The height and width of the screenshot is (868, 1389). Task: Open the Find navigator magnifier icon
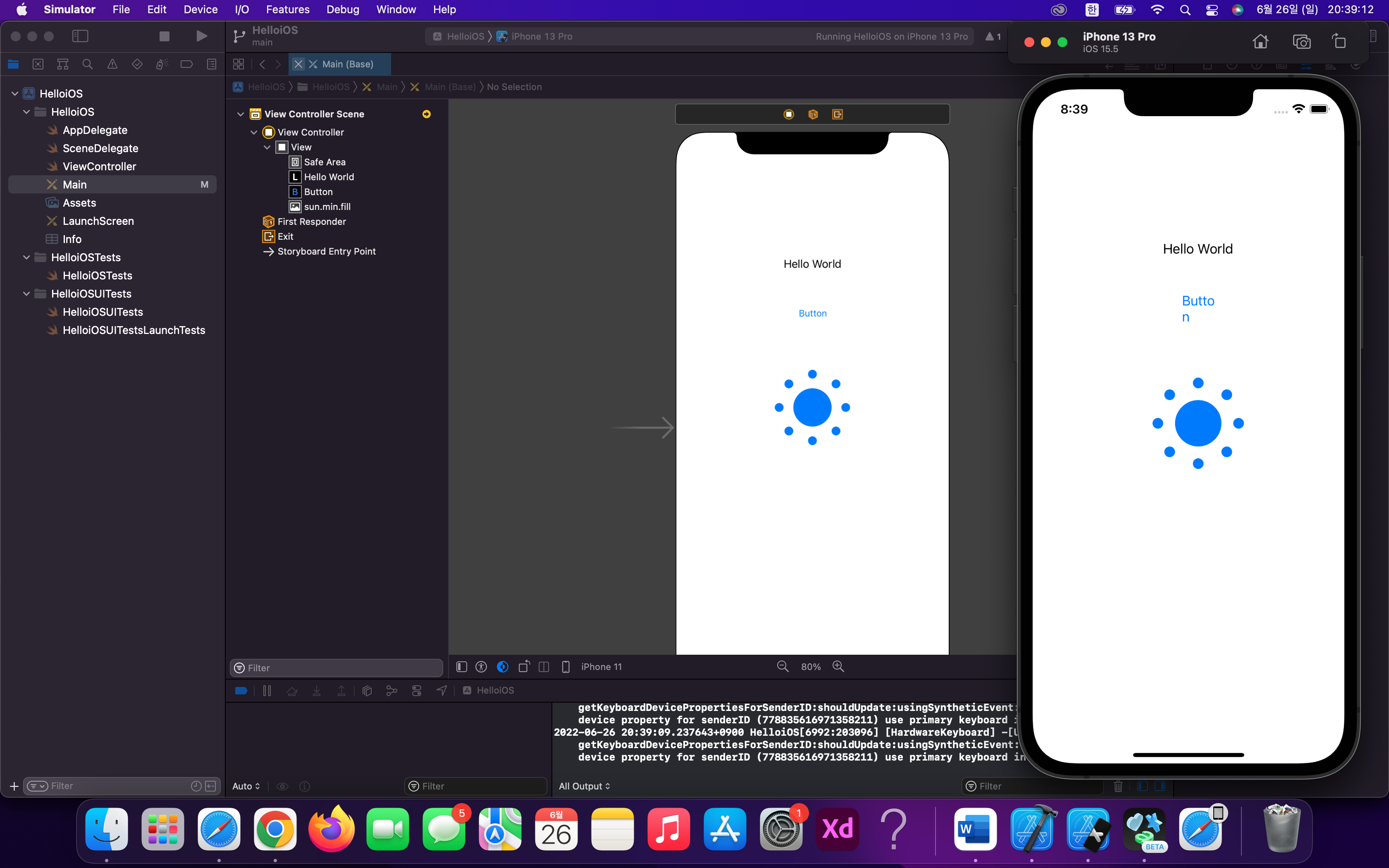pyautogui.click(x=87, y=64)
